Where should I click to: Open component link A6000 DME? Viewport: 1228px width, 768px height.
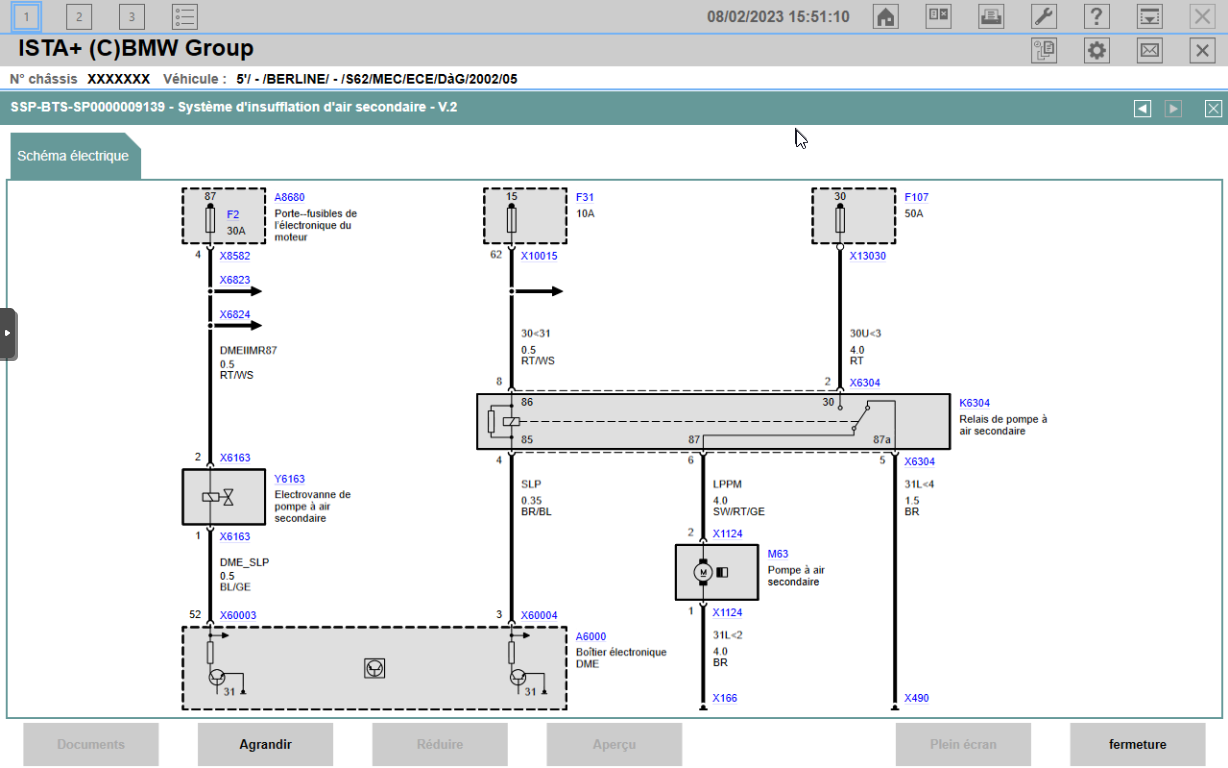tap(590, 636)
